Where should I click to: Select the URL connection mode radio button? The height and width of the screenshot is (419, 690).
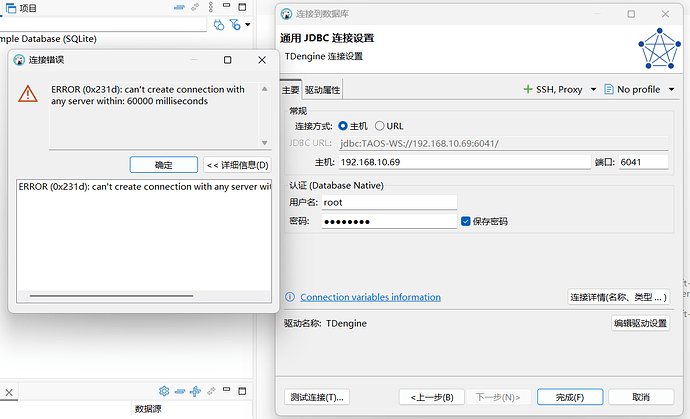tap(379, 126)
